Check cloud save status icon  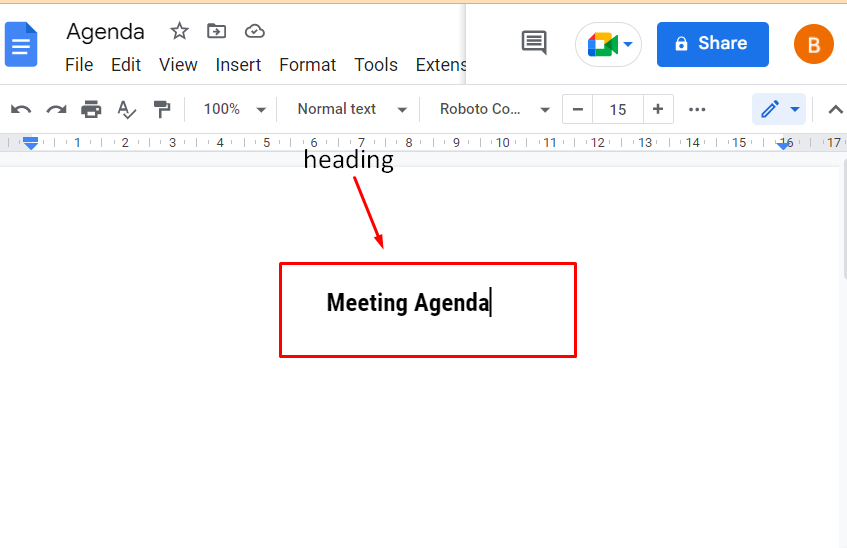click(255, 31)
